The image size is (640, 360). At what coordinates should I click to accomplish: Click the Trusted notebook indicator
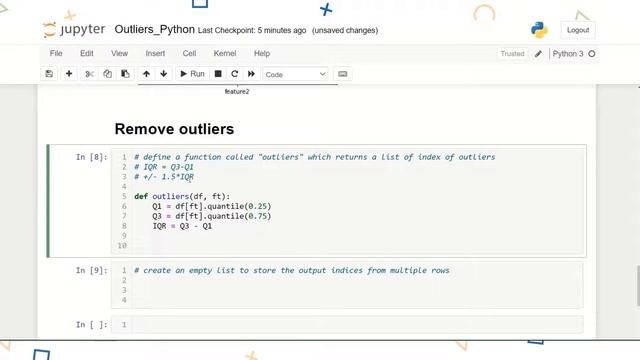[512, 54]
